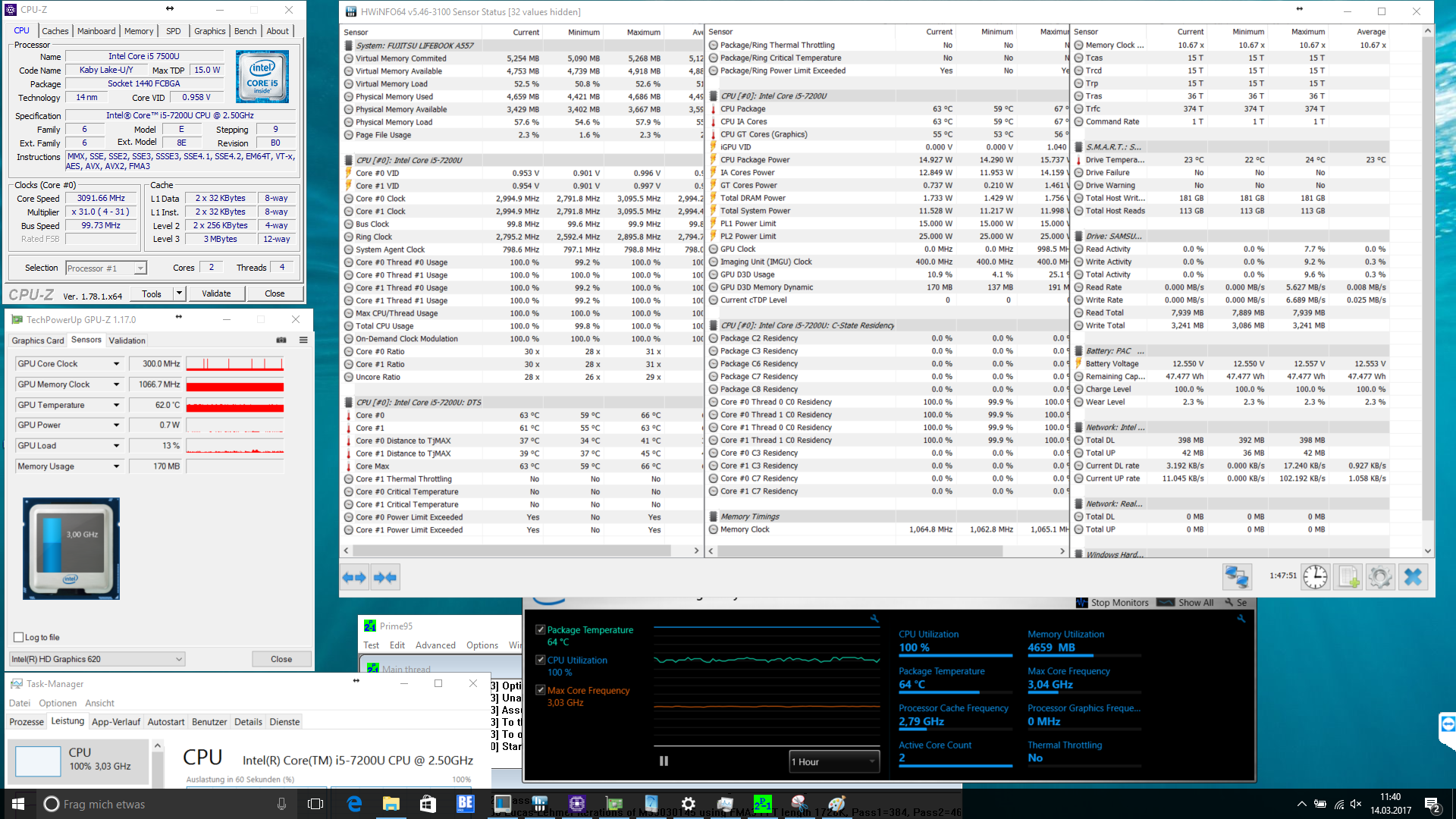Expand the GPU Core Clock sensor dropdown
This screenshot has width=1456, height=819.
coord(117,364)
